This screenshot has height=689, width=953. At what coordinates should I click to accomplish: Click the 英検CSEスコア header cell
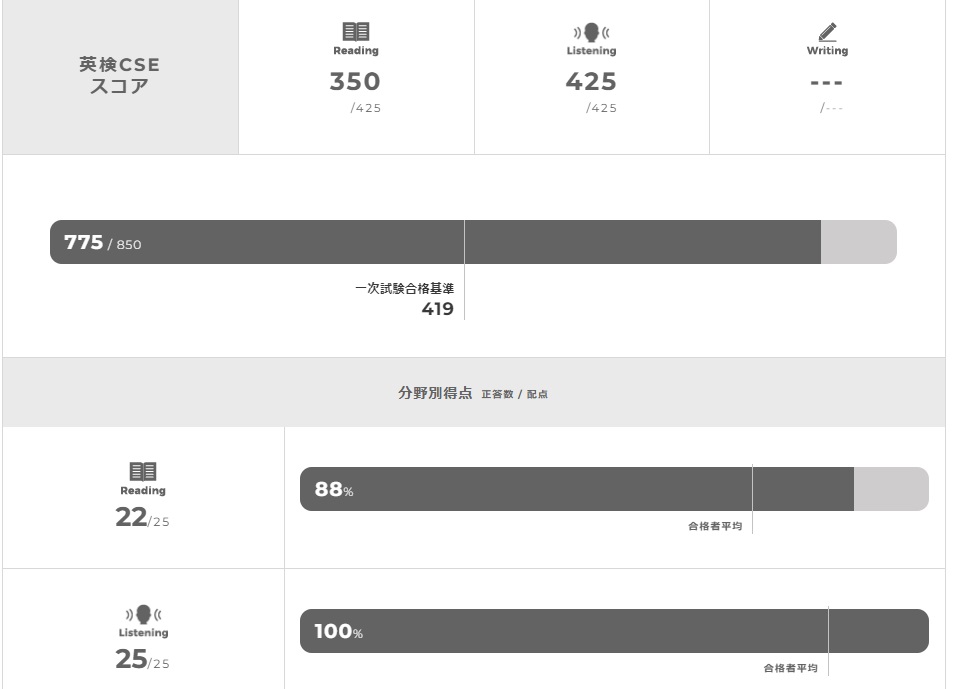click(x=120, y=76)
